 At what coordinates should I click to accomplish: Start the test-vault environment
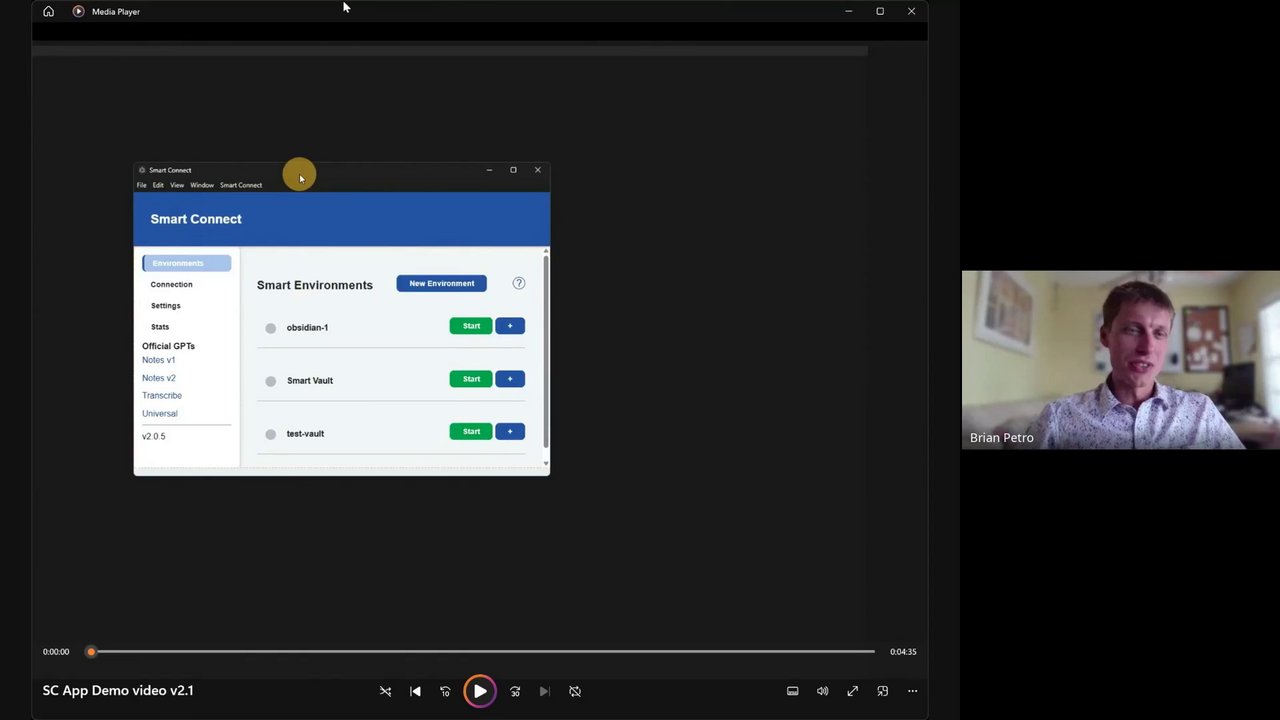[471, 432]
